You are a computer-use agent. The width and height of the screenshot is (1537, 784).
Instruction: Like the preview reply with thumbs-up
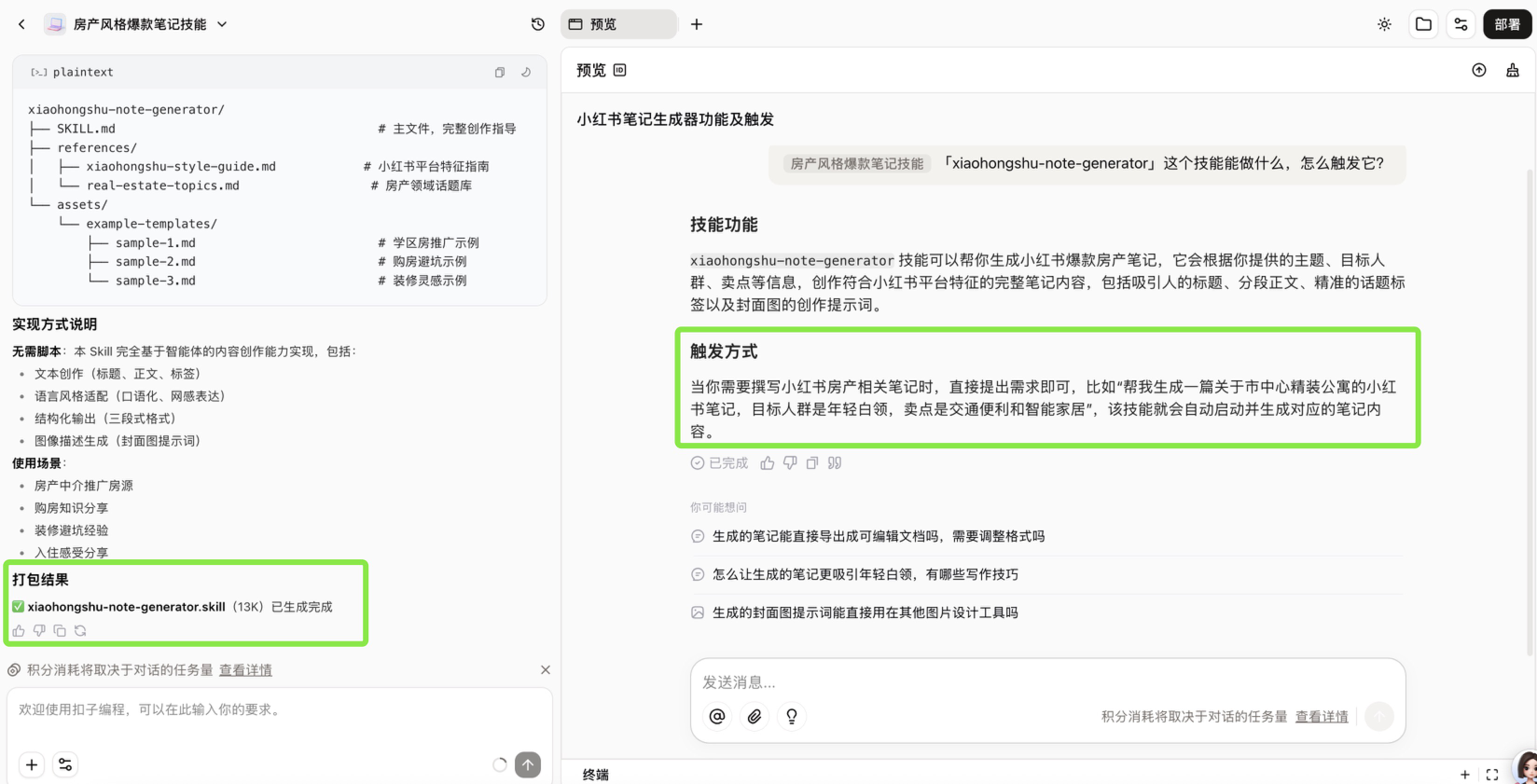768,463
